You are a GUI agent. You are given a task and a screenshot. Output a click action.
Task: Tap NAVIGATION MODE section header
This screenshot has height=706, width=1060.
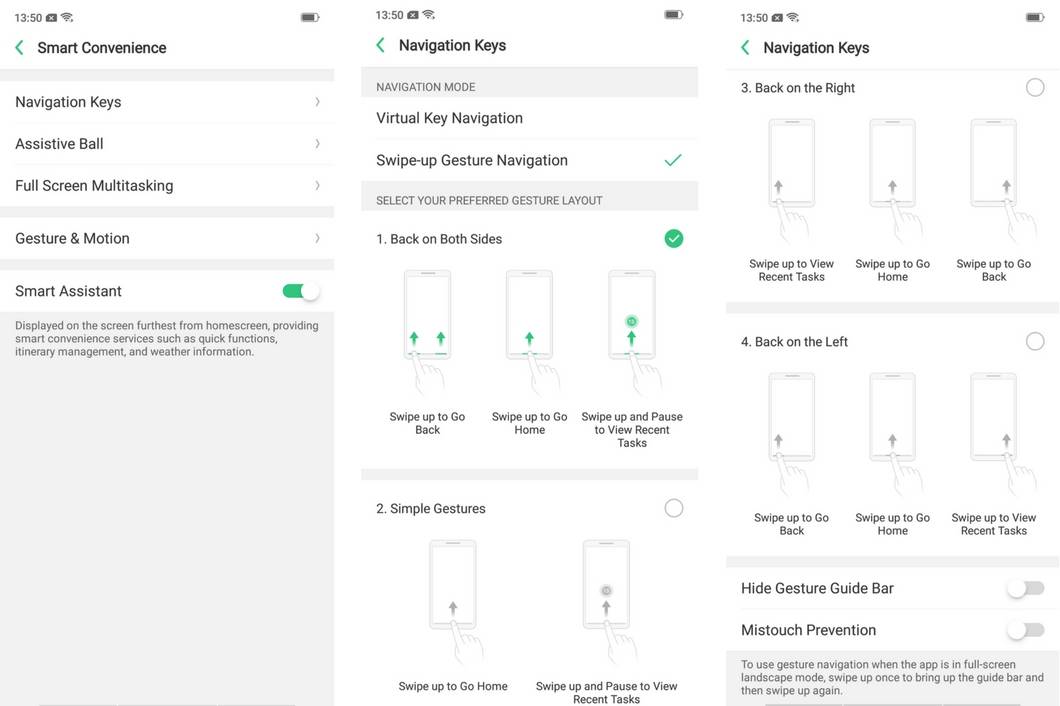(426, 87)
